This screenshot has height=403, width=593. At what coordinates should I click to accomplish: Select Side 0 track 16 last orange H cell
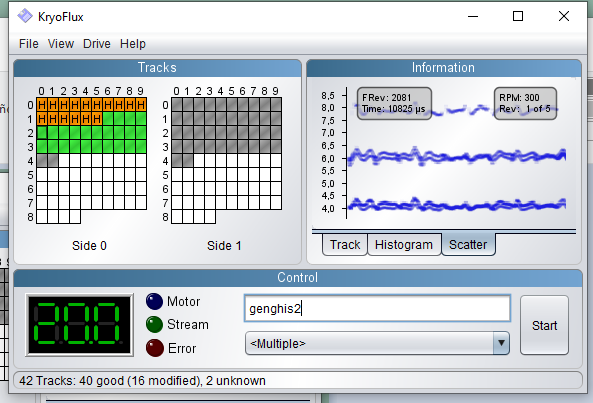point(97,119)
